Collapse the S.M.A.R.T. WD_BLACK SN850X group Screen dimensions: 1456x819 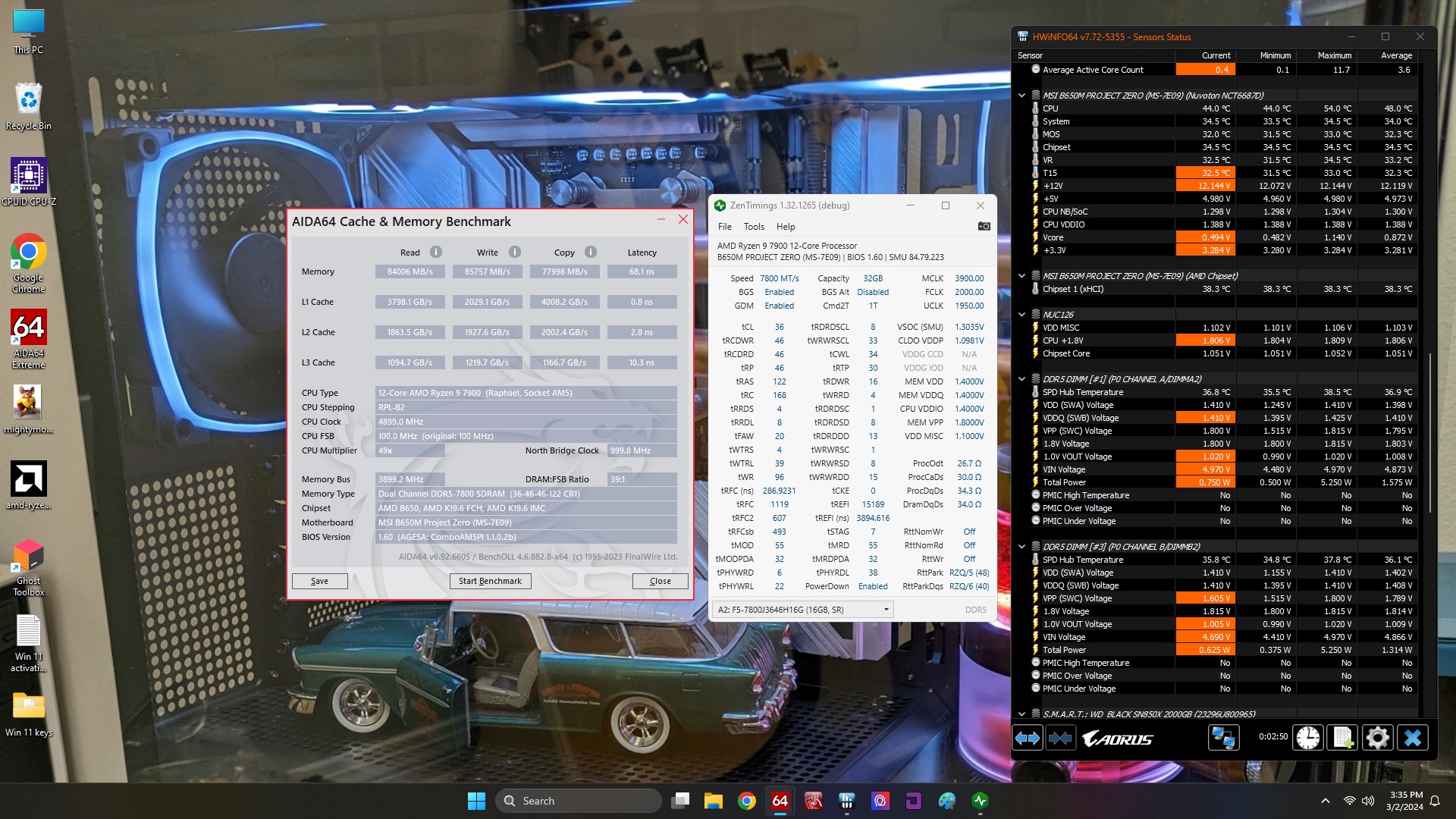(1021, 714)
